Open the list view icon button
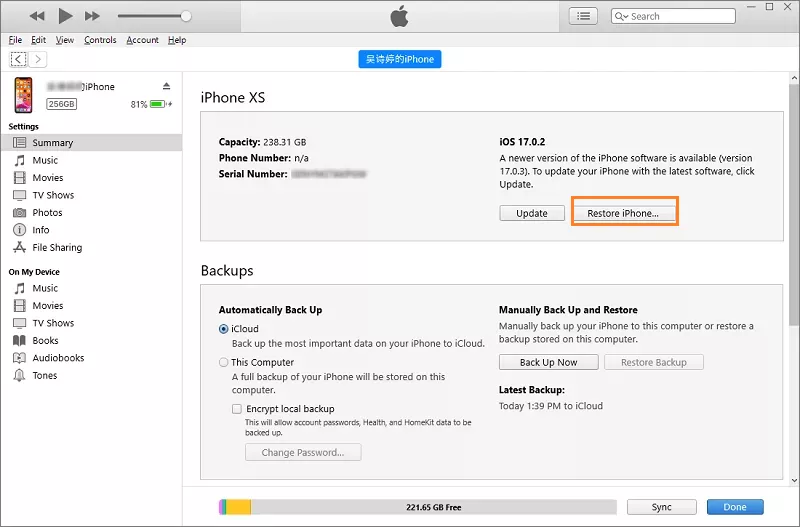The width and height of the screenshot is (800, 527). [583, 16]
